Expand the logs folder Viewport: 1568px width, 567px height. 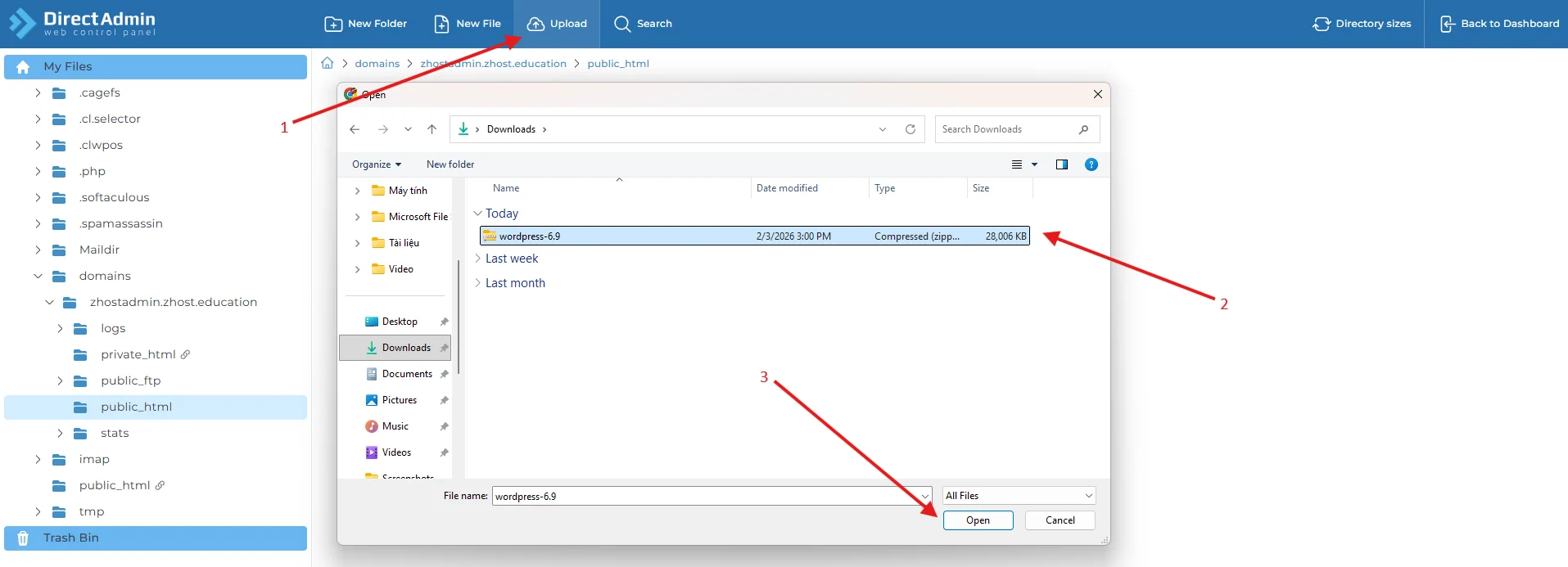60,329
